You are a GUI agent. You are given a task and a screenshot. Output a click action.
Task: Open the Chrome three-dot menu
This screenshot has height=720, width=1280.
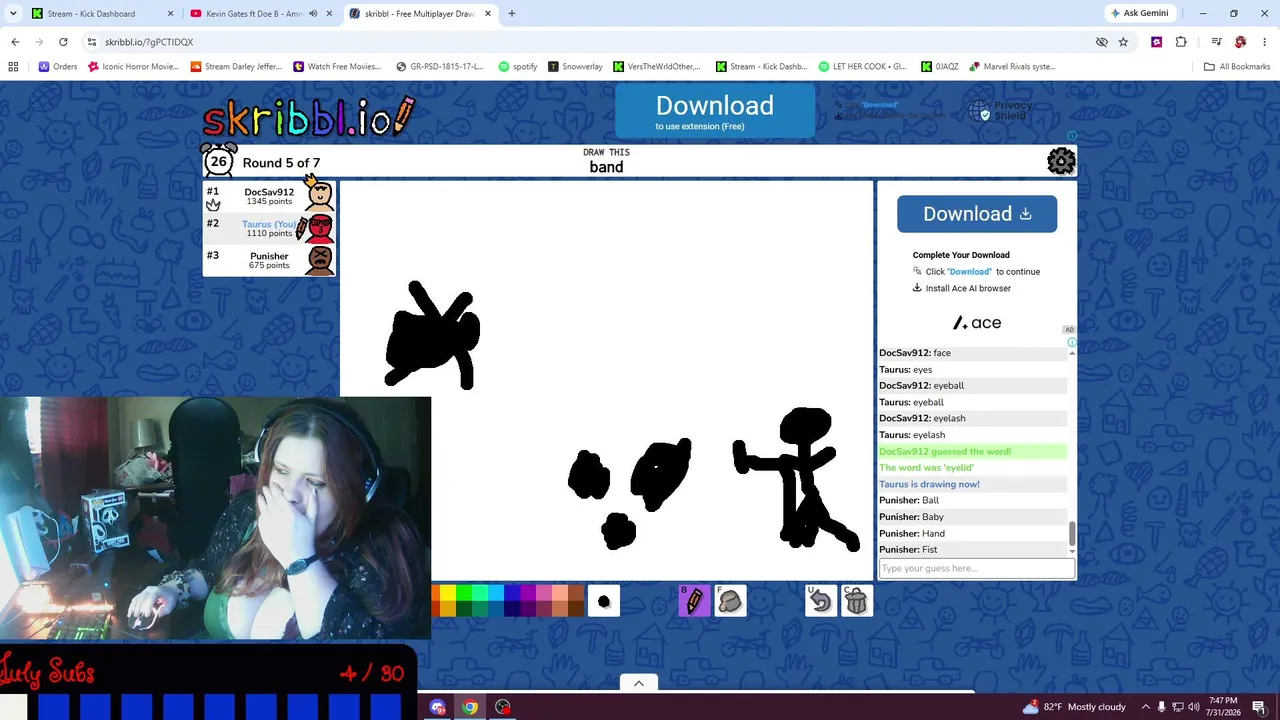pyautogui.click(x=1264, y=42)
